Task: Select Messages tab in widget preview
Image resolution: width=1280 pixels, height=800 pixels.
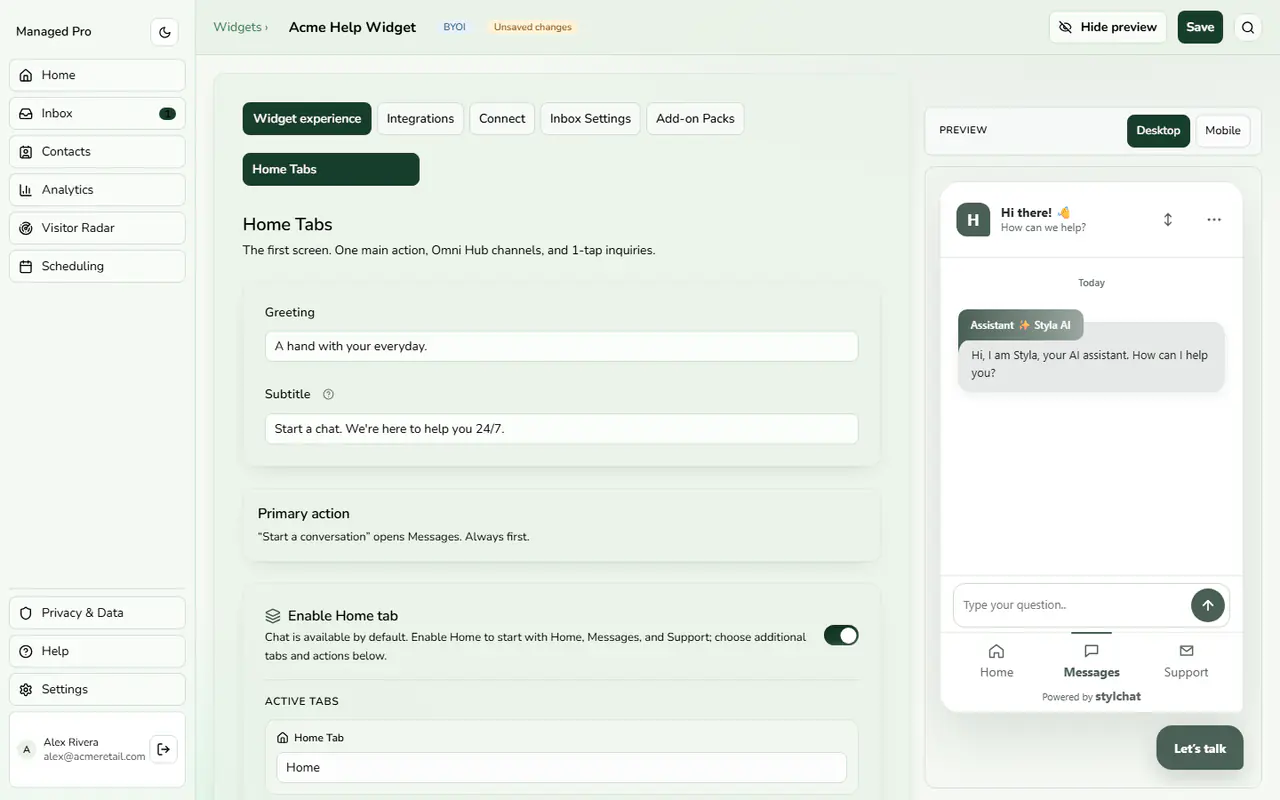Action: tap(1091, 661)
